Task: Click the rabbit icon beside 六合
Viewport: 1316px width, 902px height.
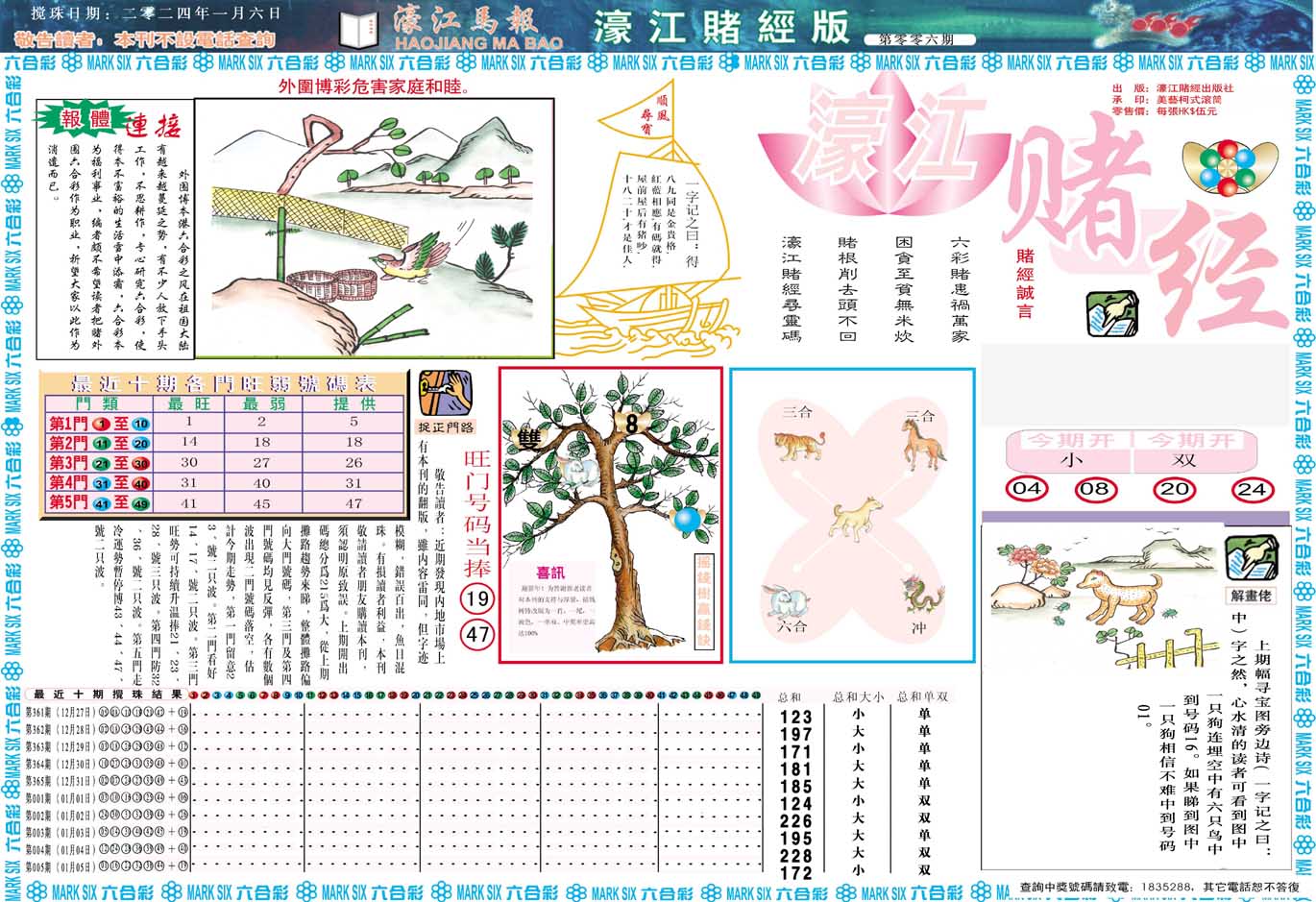Action: pyautogui.click(x=786, y=600)
